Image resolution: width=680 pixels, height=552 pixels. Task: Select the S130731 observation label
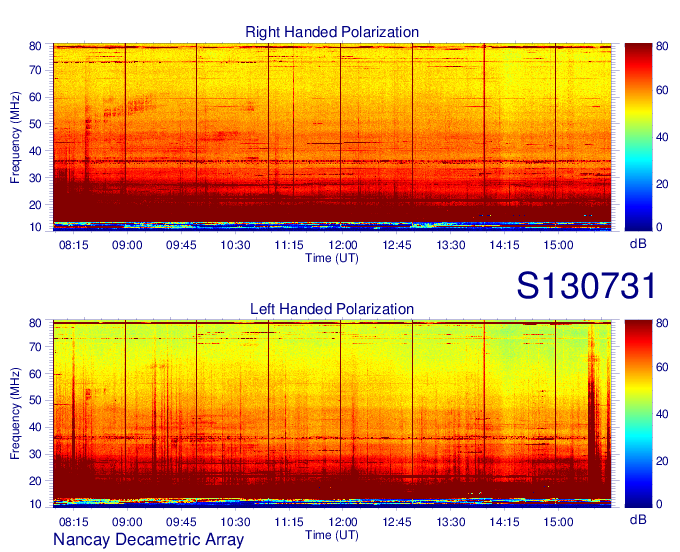click(586, 286)
